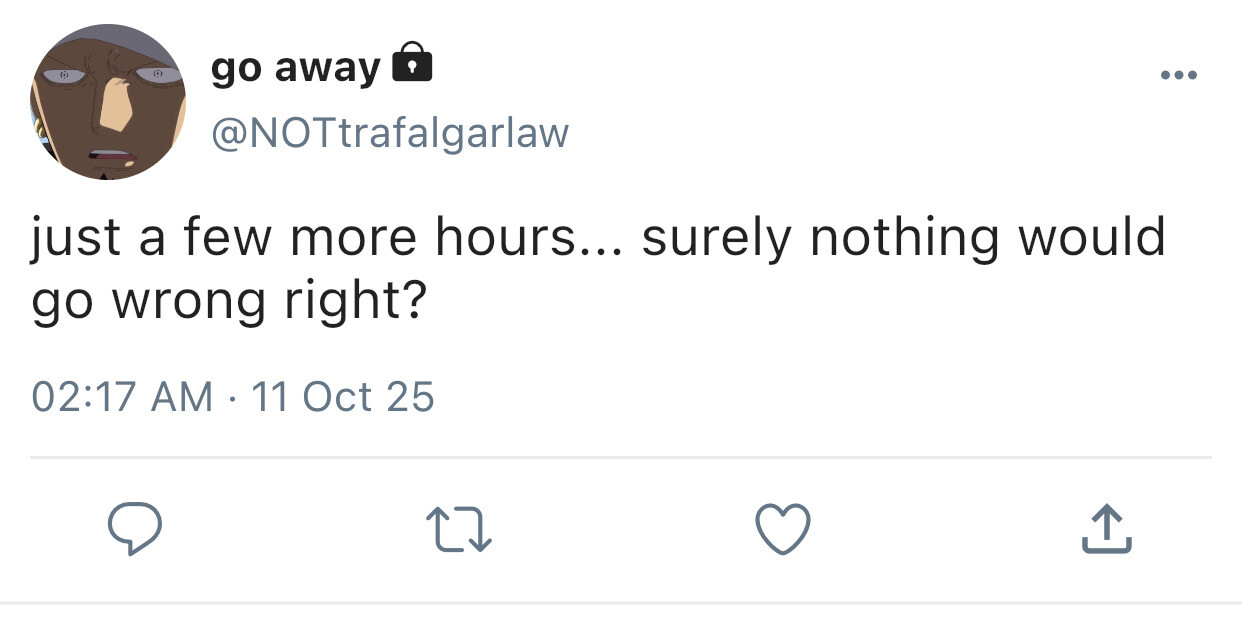
Task: Reply using the speech bubble icon
Action: point(133,530)
